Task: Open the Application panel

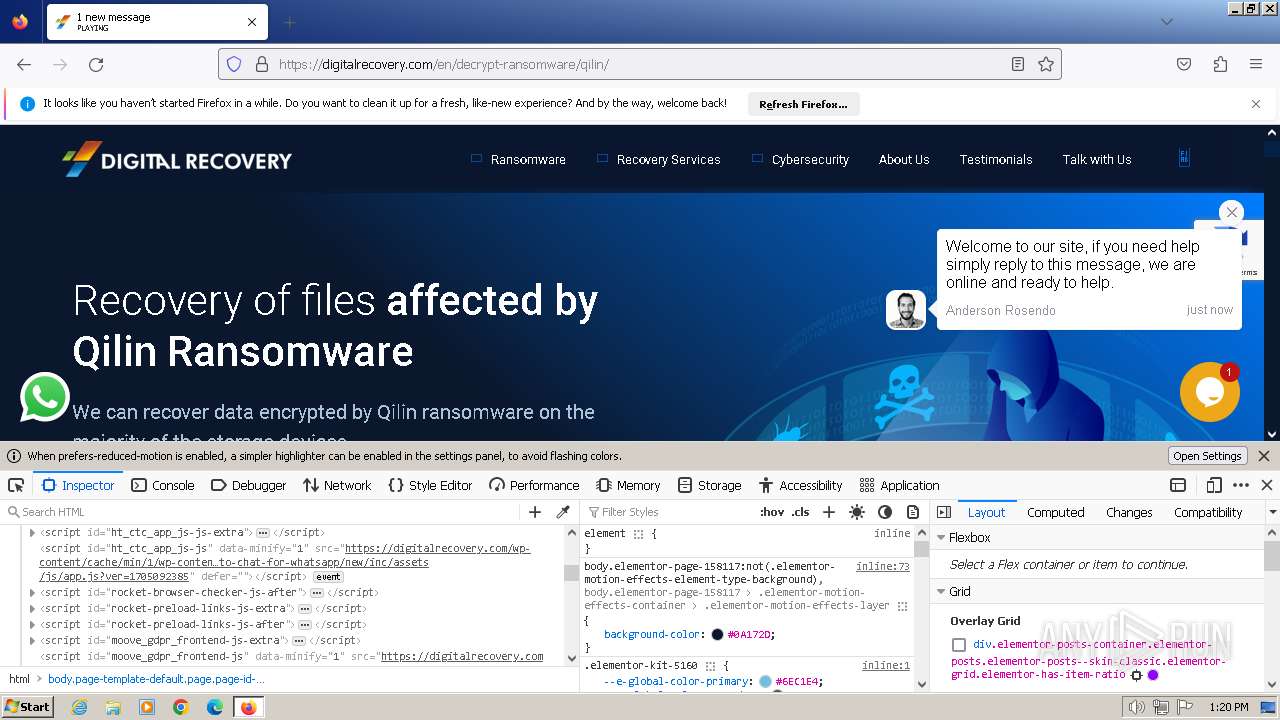Action: [899, 485]
